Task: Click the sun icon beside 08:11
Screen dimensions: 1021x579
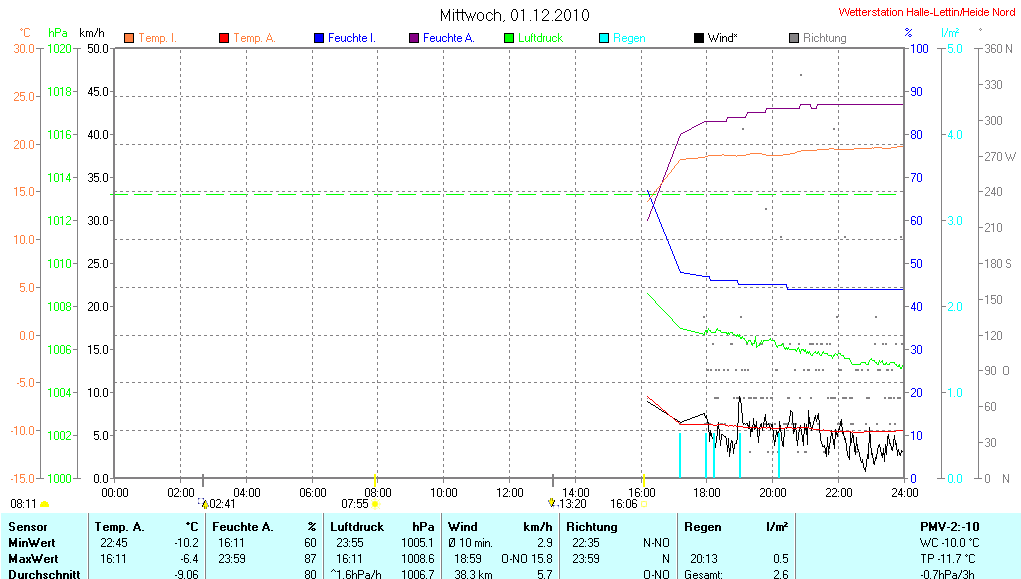Action: (x=44, y=504)
